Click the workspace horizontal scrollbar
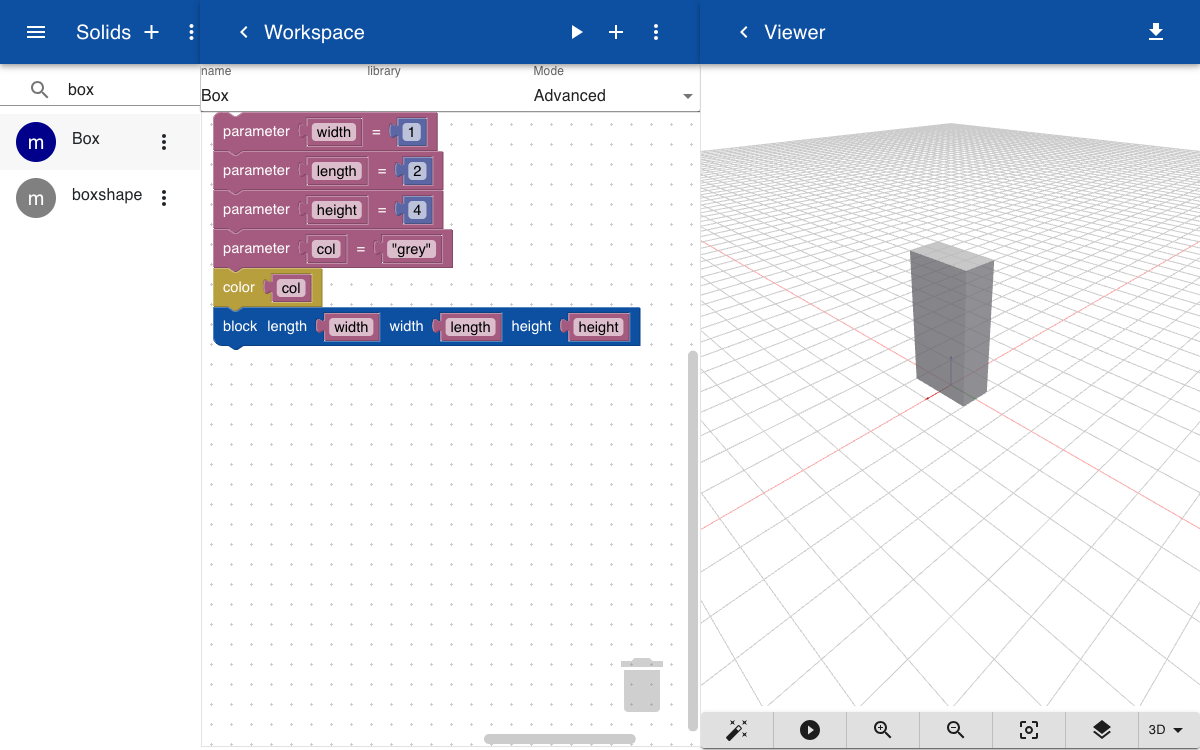 tap(560, 739)
